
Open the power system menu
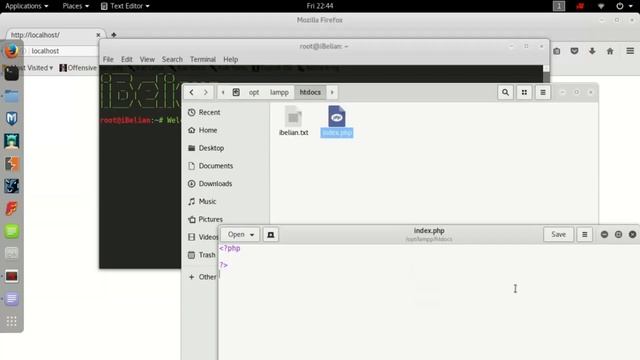click(624, 6)
